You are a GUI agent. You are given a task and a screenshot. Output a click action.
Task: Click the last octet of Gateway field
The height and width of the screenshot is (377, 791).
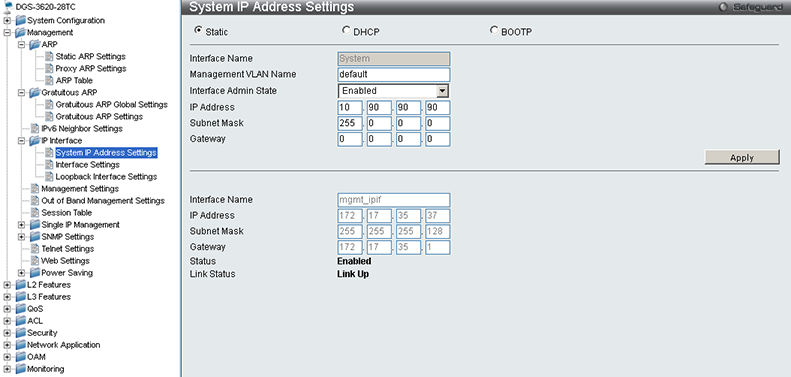[x=437, y=139]
